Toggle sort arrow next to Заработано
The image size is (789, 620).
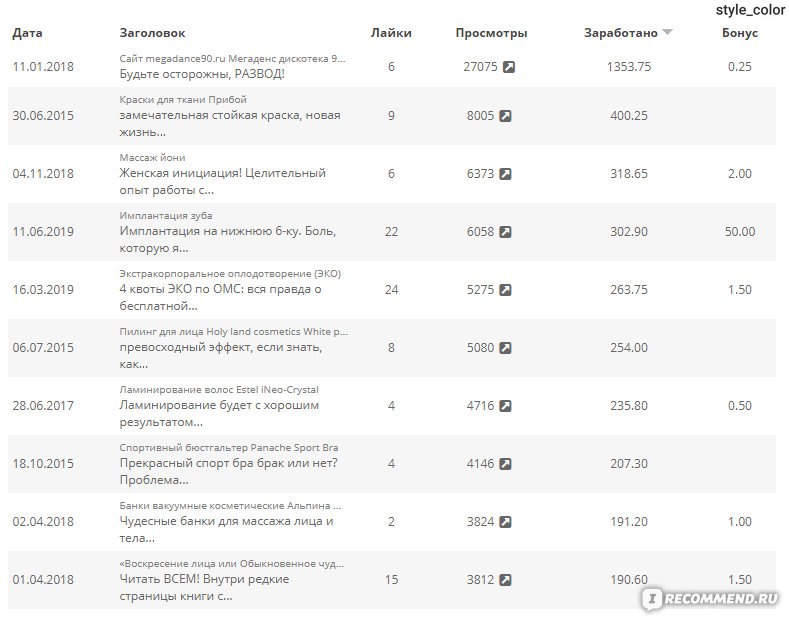(667, 32)
